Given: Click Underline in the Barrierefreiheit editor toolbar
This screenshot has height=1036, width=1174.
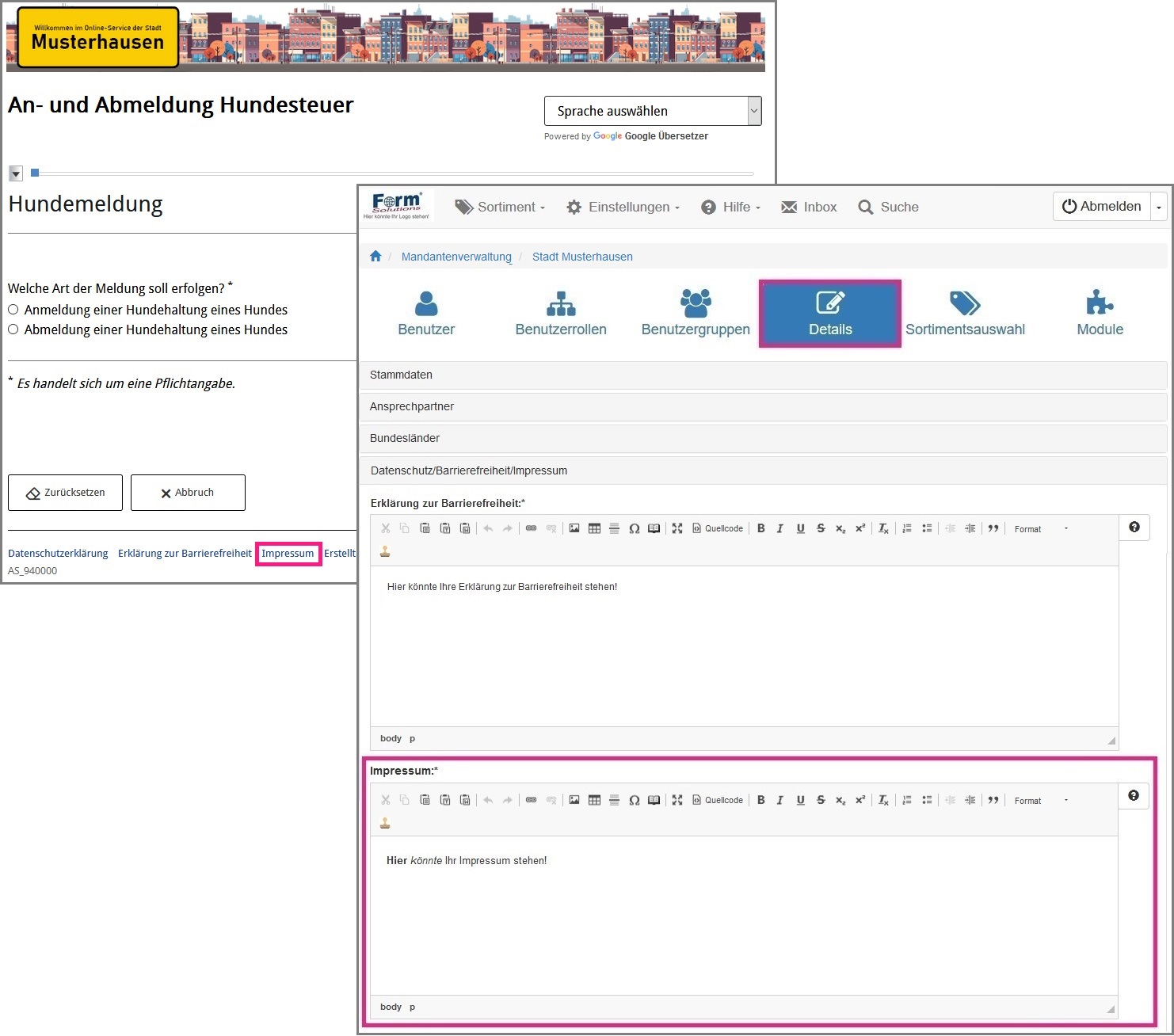Looking at the screenshot, I should pos(800,528).
